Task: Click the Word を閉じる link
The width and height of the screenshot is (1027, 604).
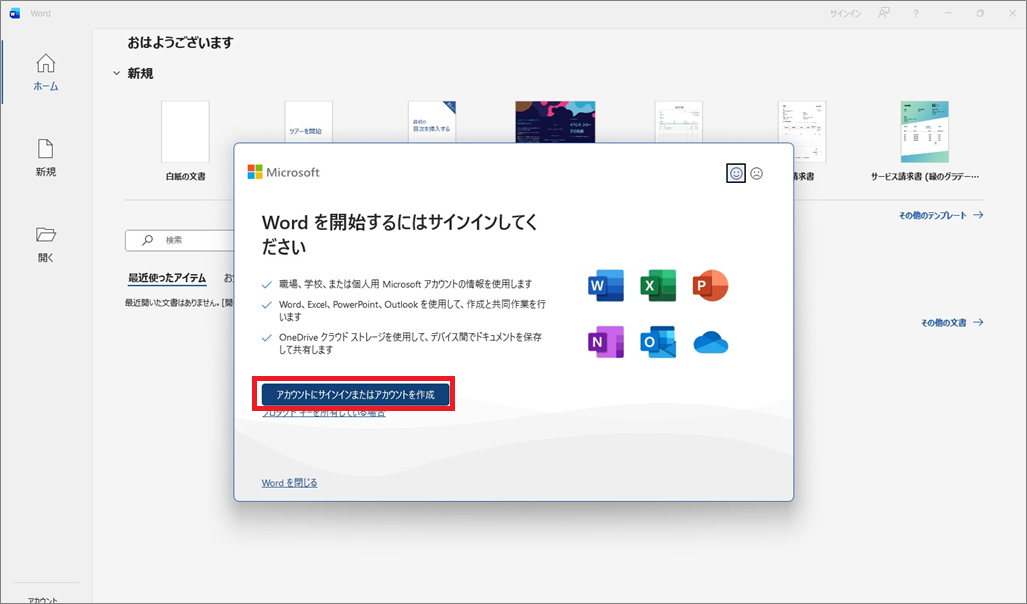Action: click(x=289, y=483)
